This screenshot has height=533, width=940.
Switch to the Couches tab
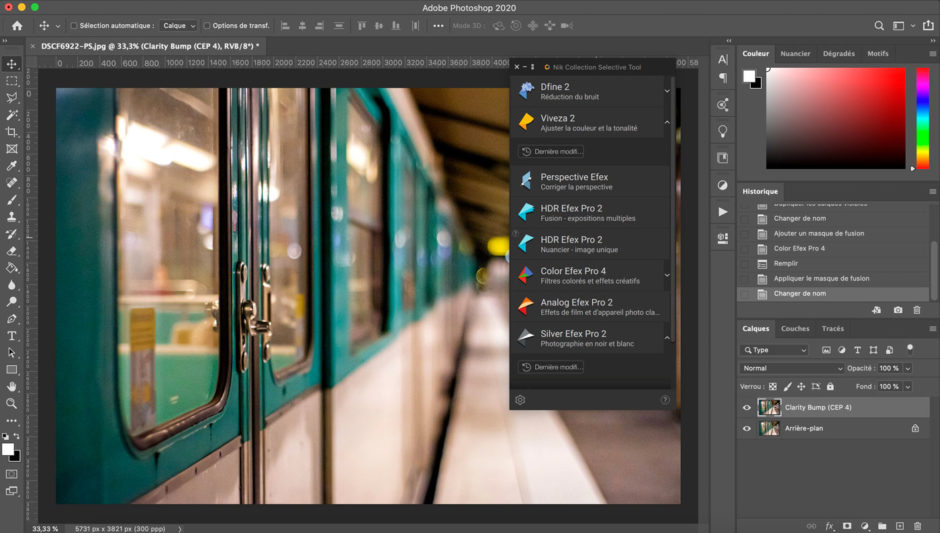[795, 329]
